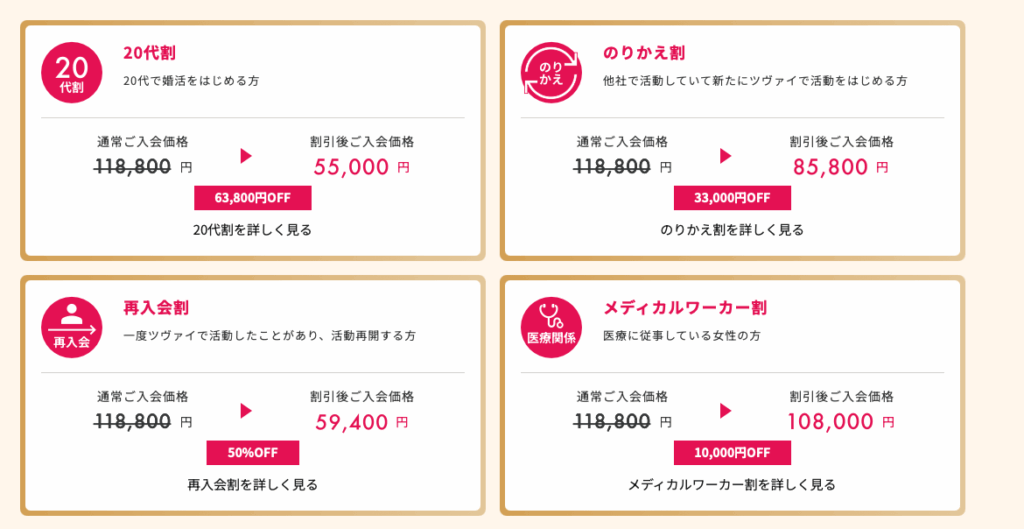Click the discounted price 59,400 円
Image resolution: width=1024 pixels, height=529 pixels.
(x=361, y=422)
